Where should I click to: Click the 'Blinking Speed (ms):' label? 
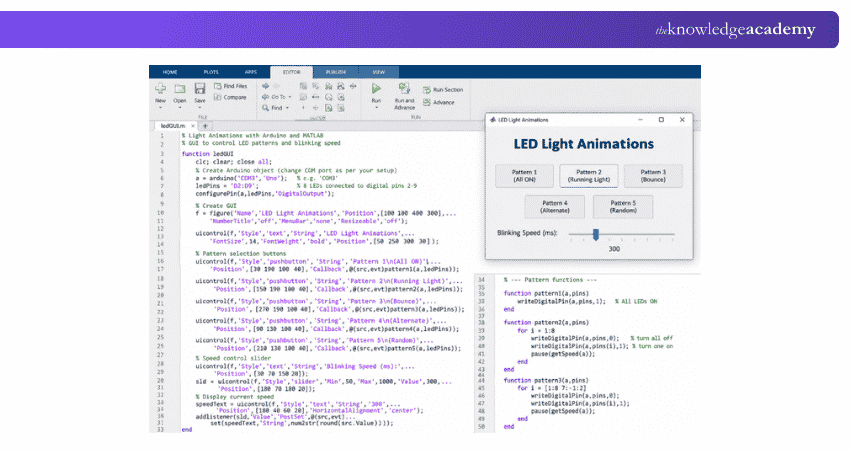pyautogui.click(x=527, y=233)
